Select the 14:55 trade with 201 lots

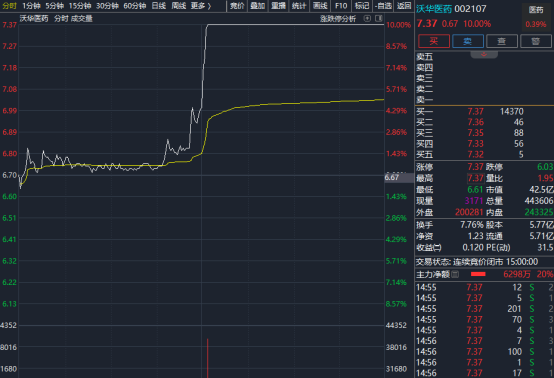[x=484, y=309]
